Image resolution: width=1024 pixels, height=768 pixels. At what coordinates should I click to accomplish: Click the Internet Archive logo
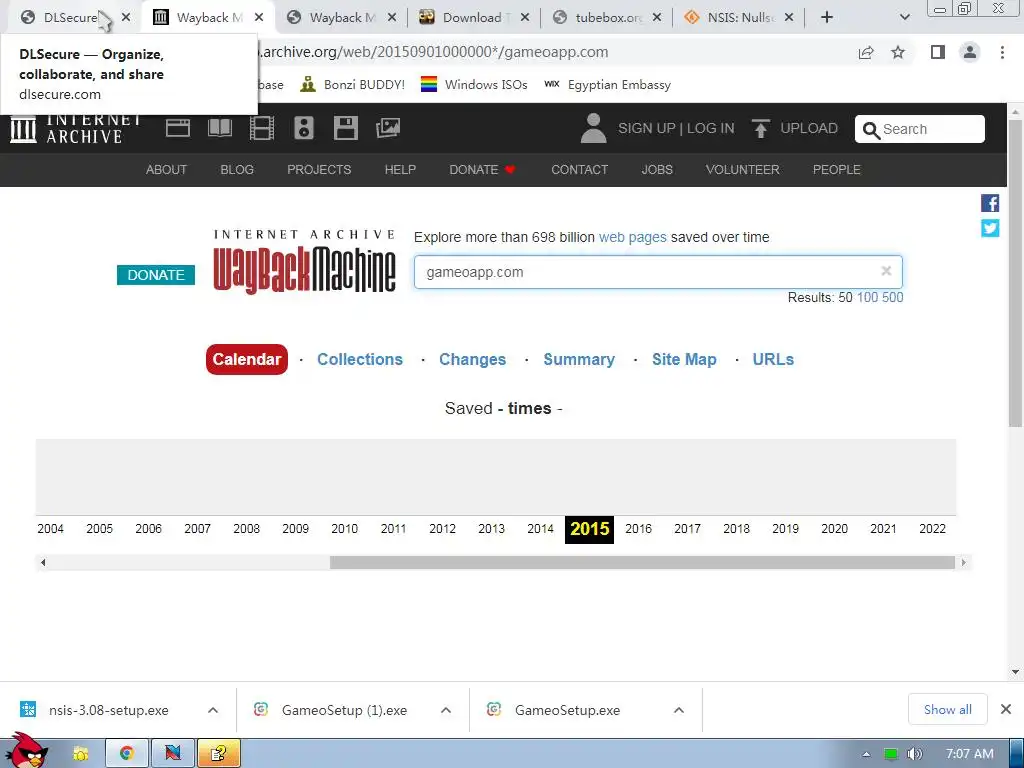(75, 129)
